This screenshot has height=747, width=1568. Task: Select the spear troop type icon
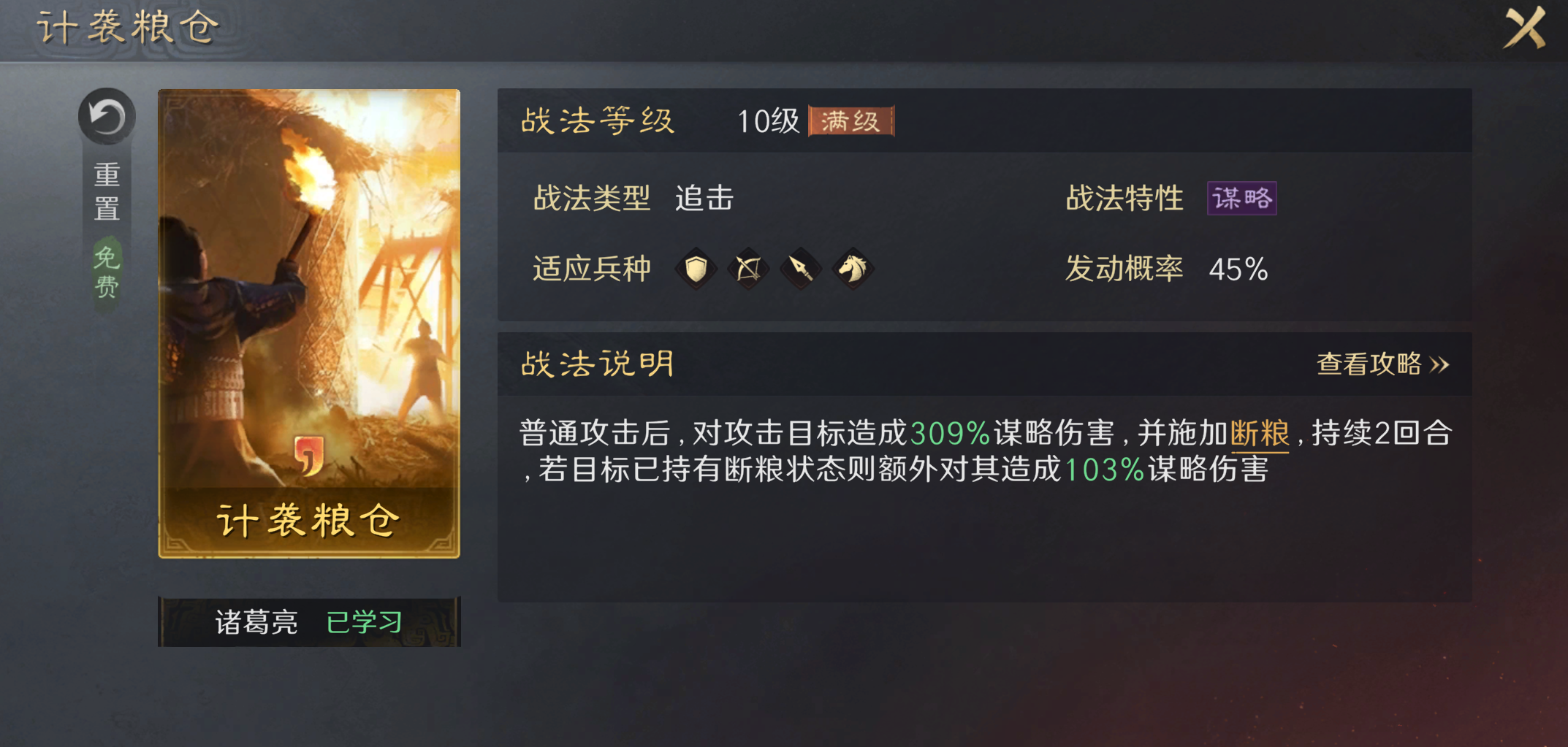click(x=801, y=269)
